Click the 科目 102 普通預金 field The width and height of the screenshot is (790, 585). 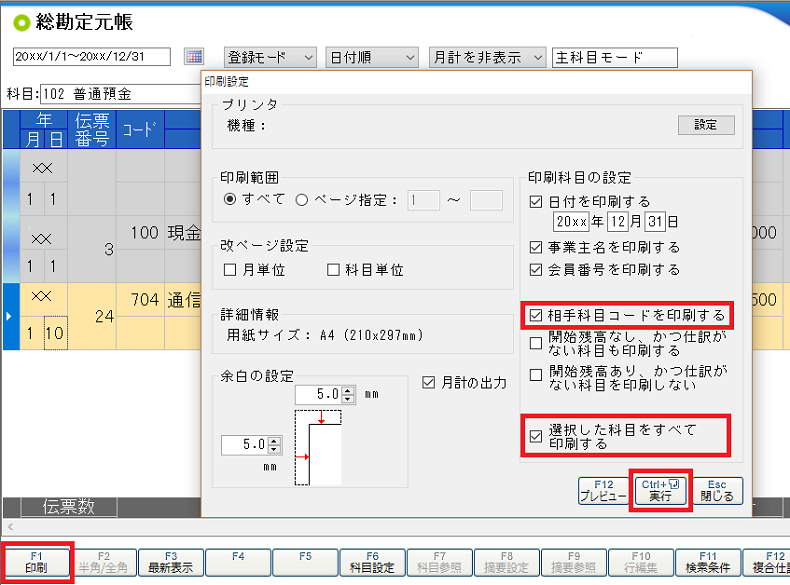point(121,94)
